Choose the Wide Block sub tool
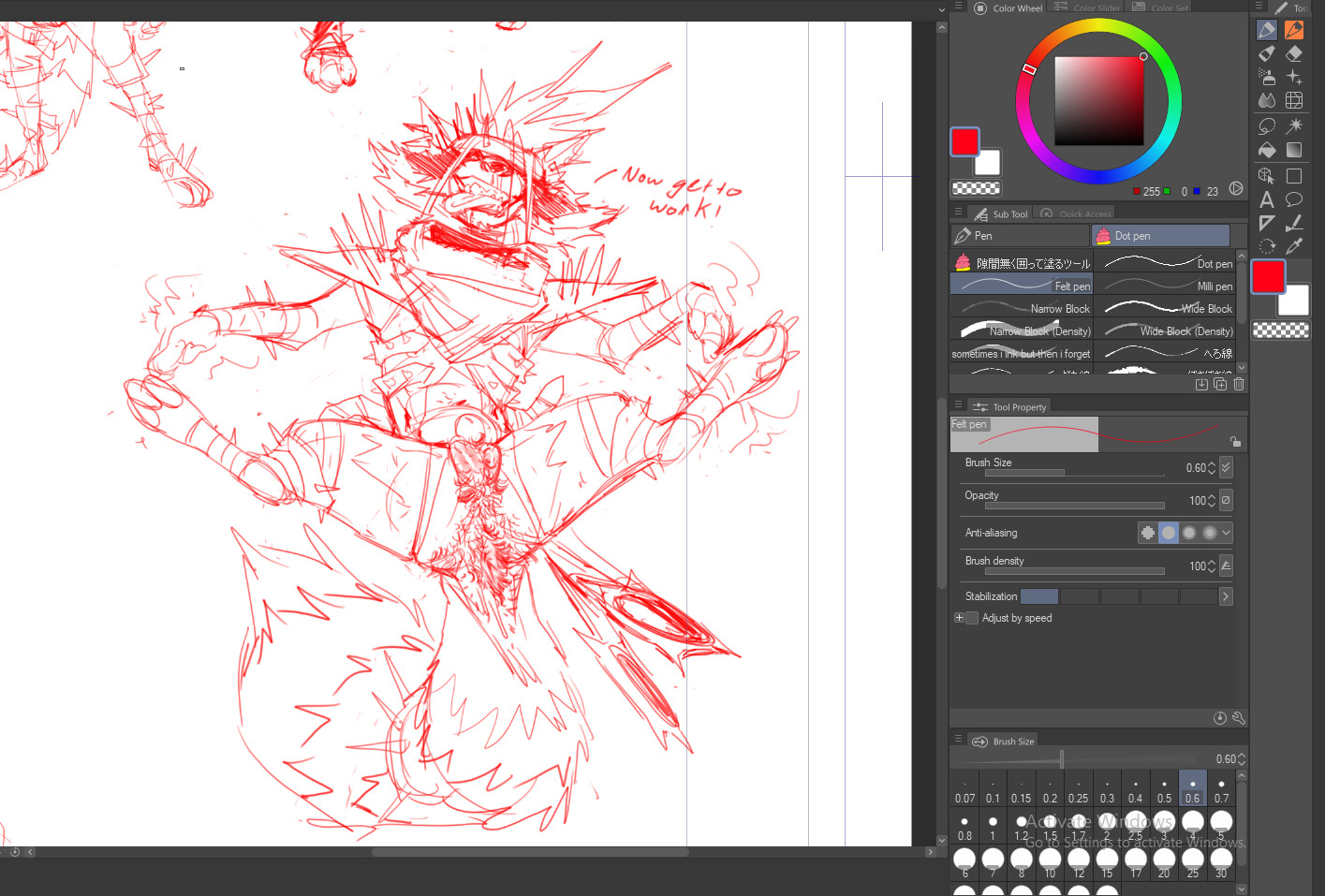Screen dimensions: 1325x896 point(1165,307)
